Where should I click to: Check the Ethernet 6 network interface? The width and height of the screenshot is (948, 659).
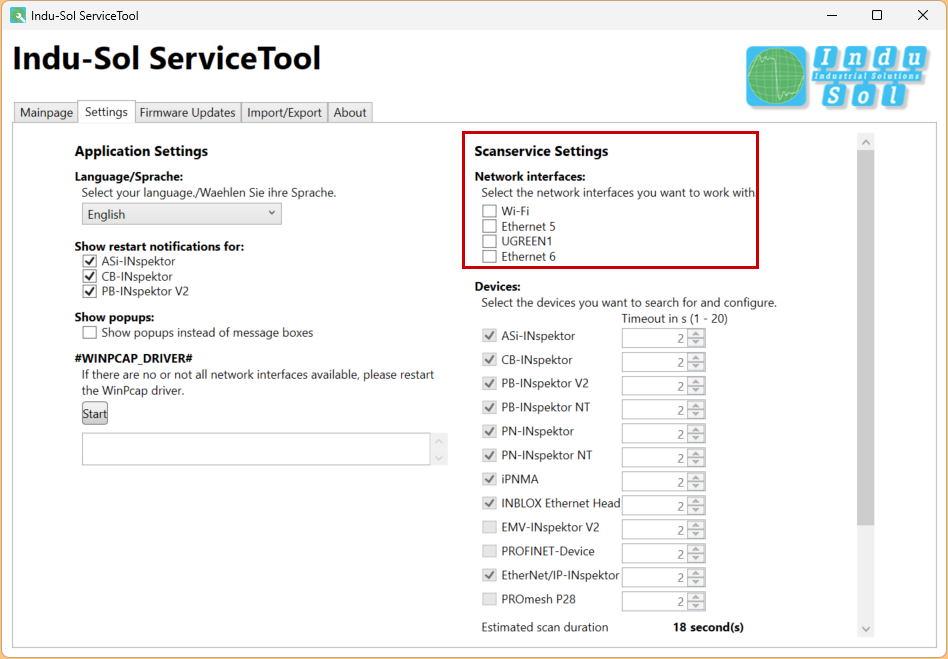coord(489,256)
